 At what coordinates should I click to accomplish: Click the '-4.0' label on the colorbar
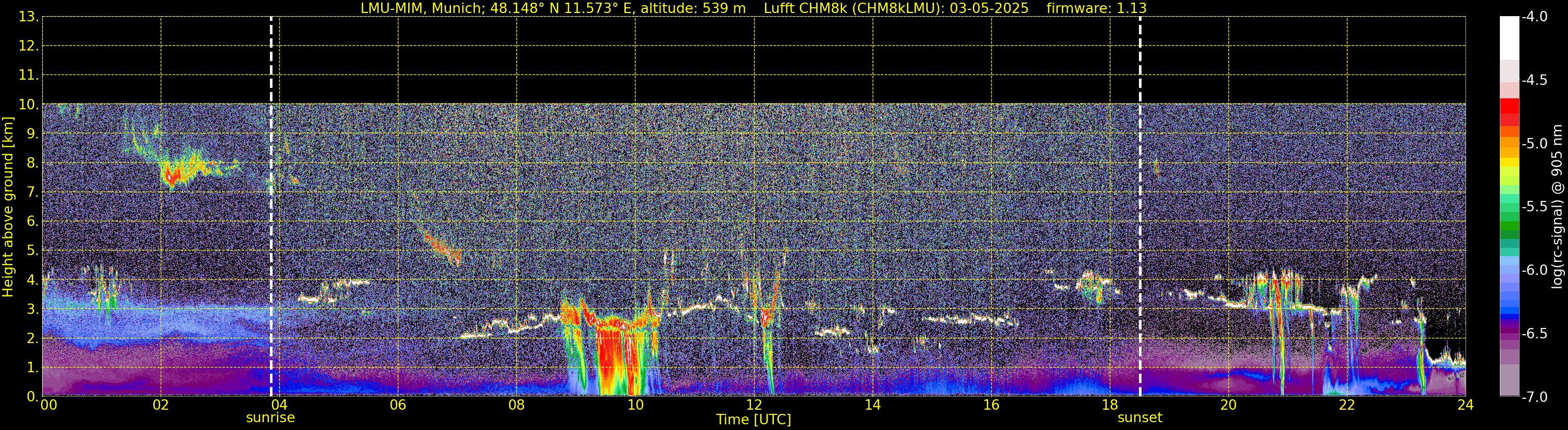1534,17
